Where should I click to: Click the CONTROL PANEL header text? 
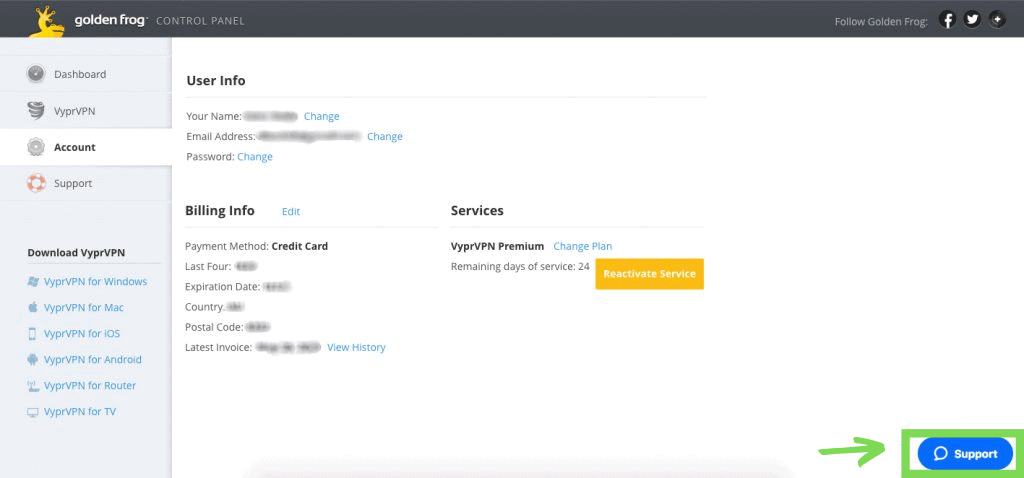point(200,21)
